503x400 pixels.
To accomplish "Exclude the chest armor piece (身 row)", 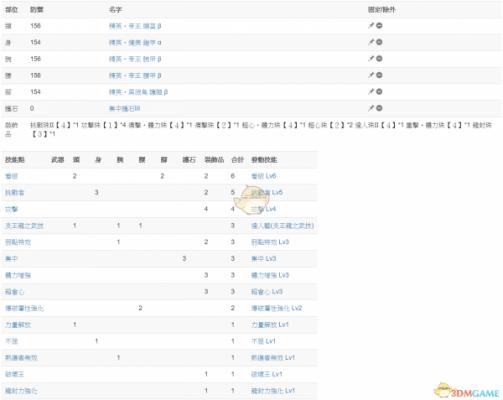I will click(x=379, y=42).
